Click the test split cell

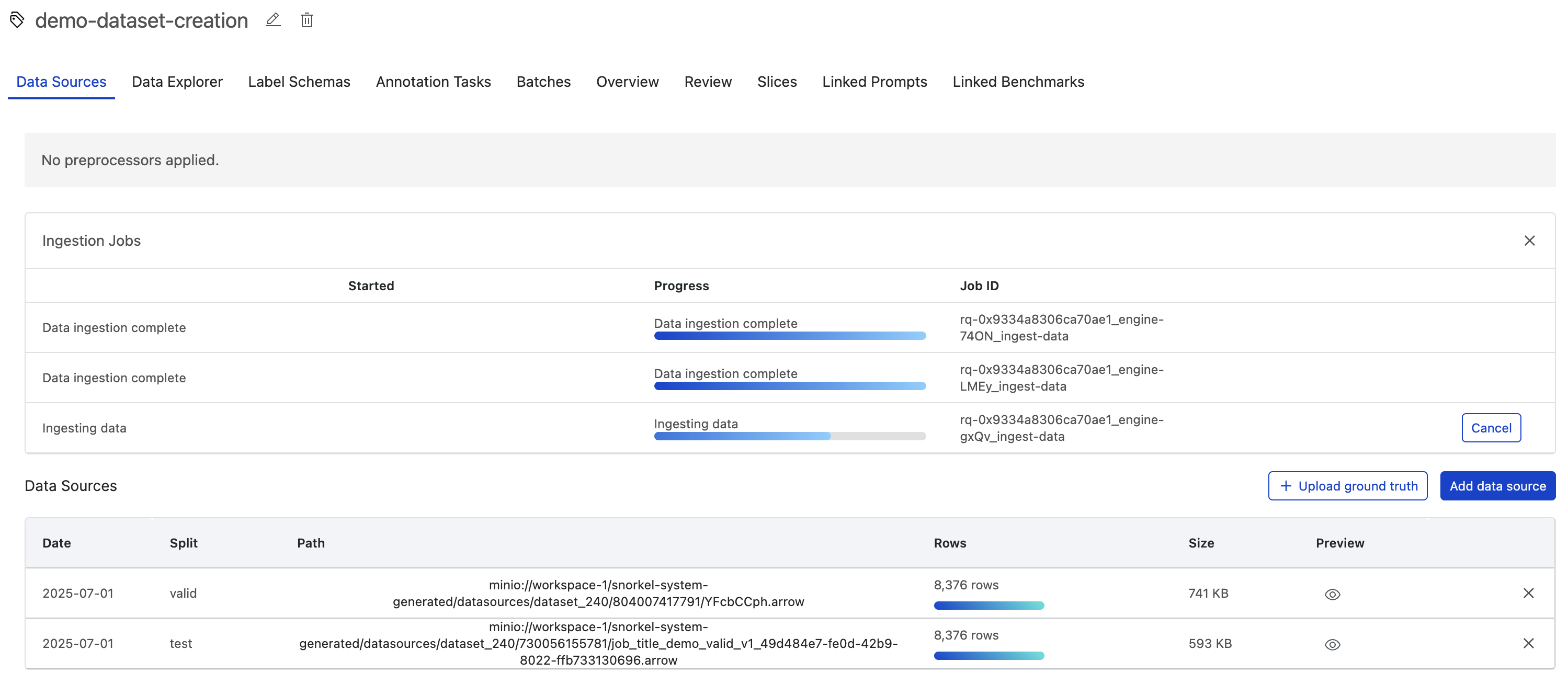[180, 643]
